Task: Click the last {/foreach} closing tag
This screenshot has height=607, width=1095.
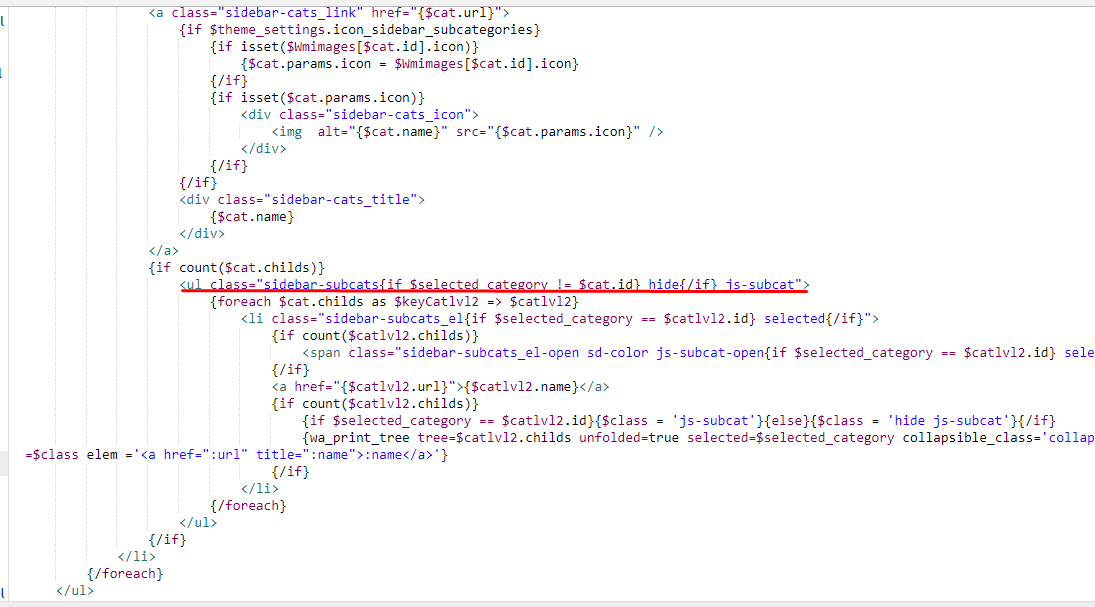Action: (x=125, y=573)
